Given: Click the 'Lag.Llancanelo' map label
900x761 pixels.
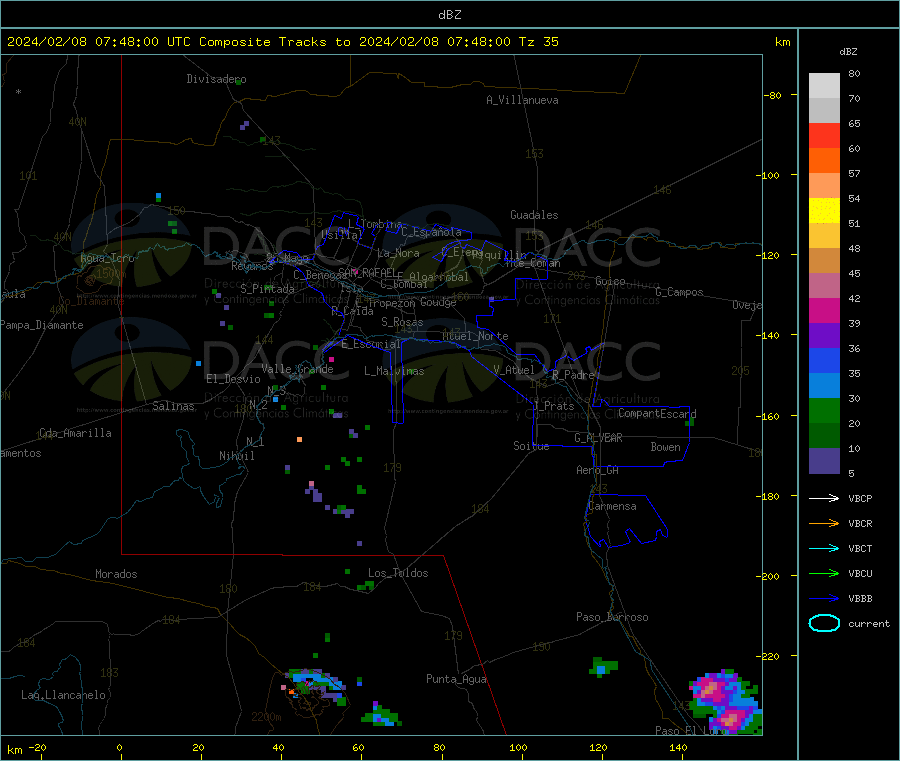Looking at the screenshot, I should 63,695.
